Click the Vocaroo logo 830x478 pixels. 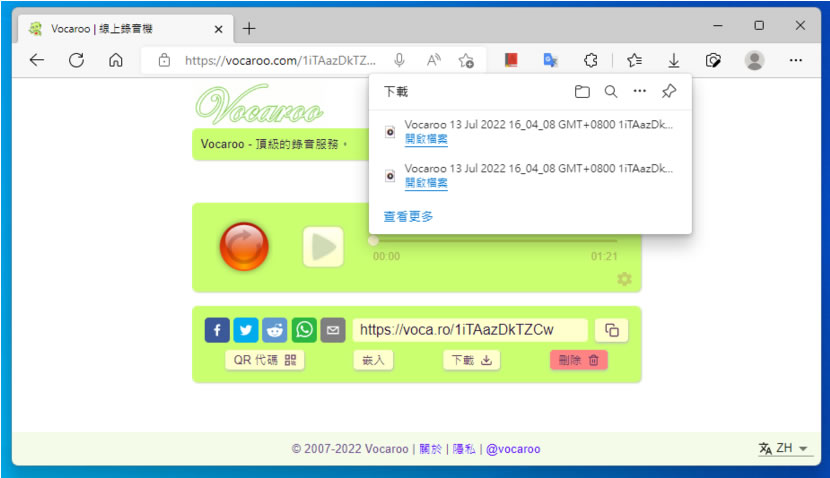[x=259, y=104]
